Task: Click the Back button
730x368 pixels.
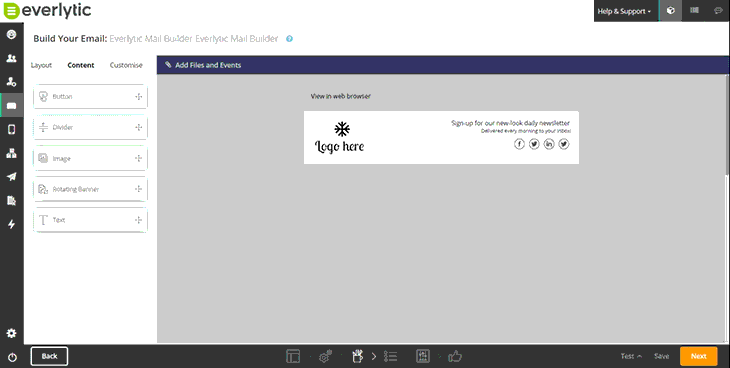Action: pyautogui.click(x=49, y=356)
